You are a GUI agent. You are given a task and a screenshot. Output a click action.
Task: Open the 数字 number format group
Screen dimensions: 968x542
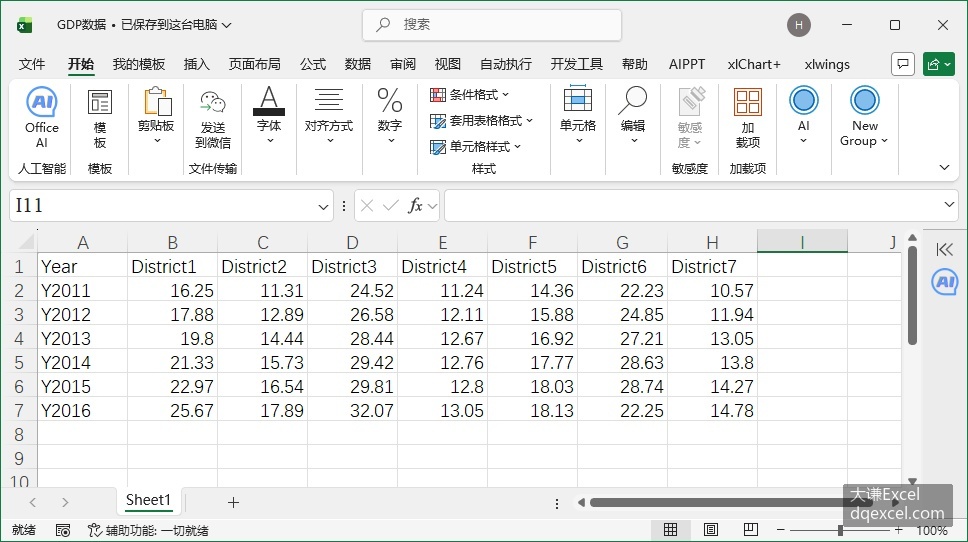tap(390, 116)
